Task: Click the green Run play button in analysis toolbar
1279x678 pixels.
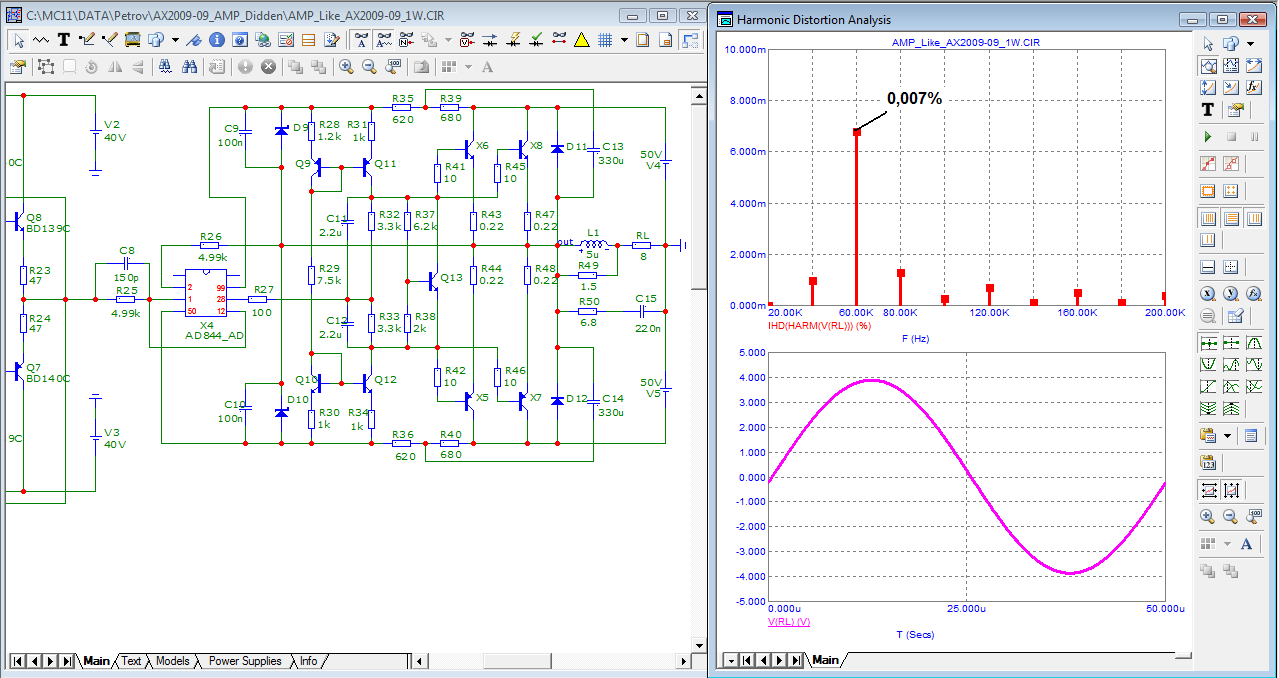Action: point(1208,136)
